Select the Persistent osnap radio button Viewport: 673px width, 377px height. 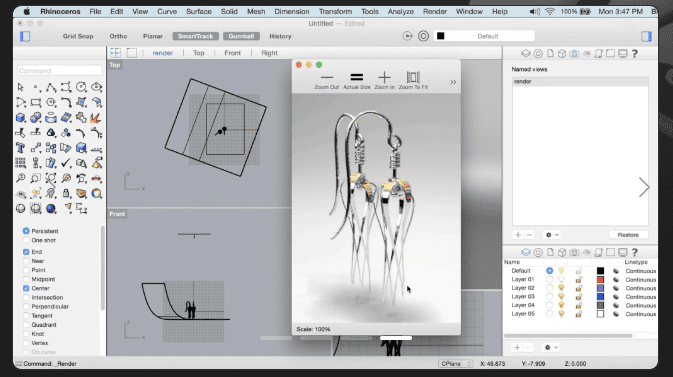pos(26,231)
